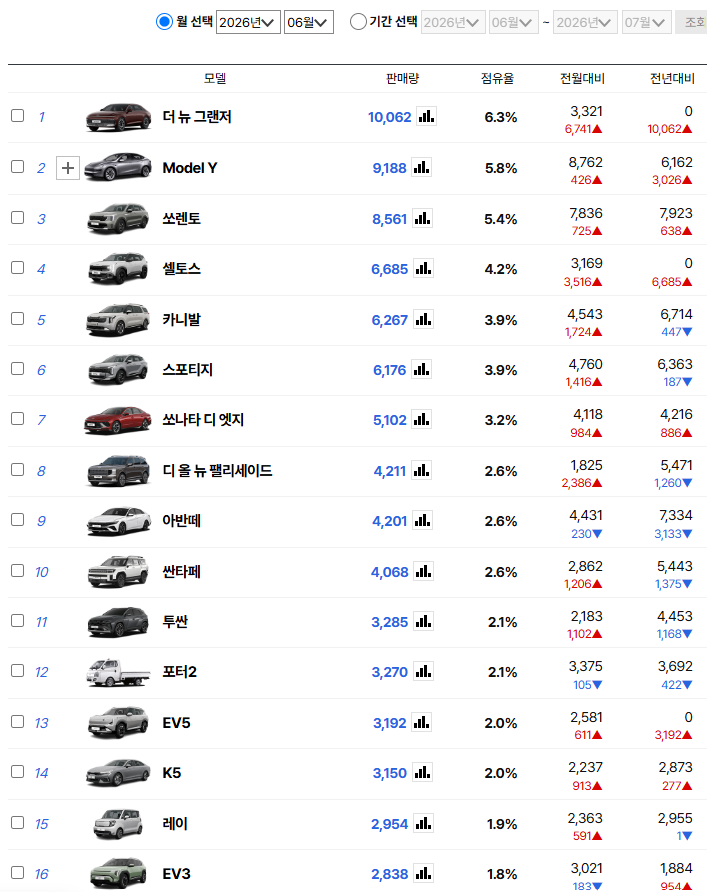Open the 쏘나타 디 엣지 model link

(x=203, y=420)
